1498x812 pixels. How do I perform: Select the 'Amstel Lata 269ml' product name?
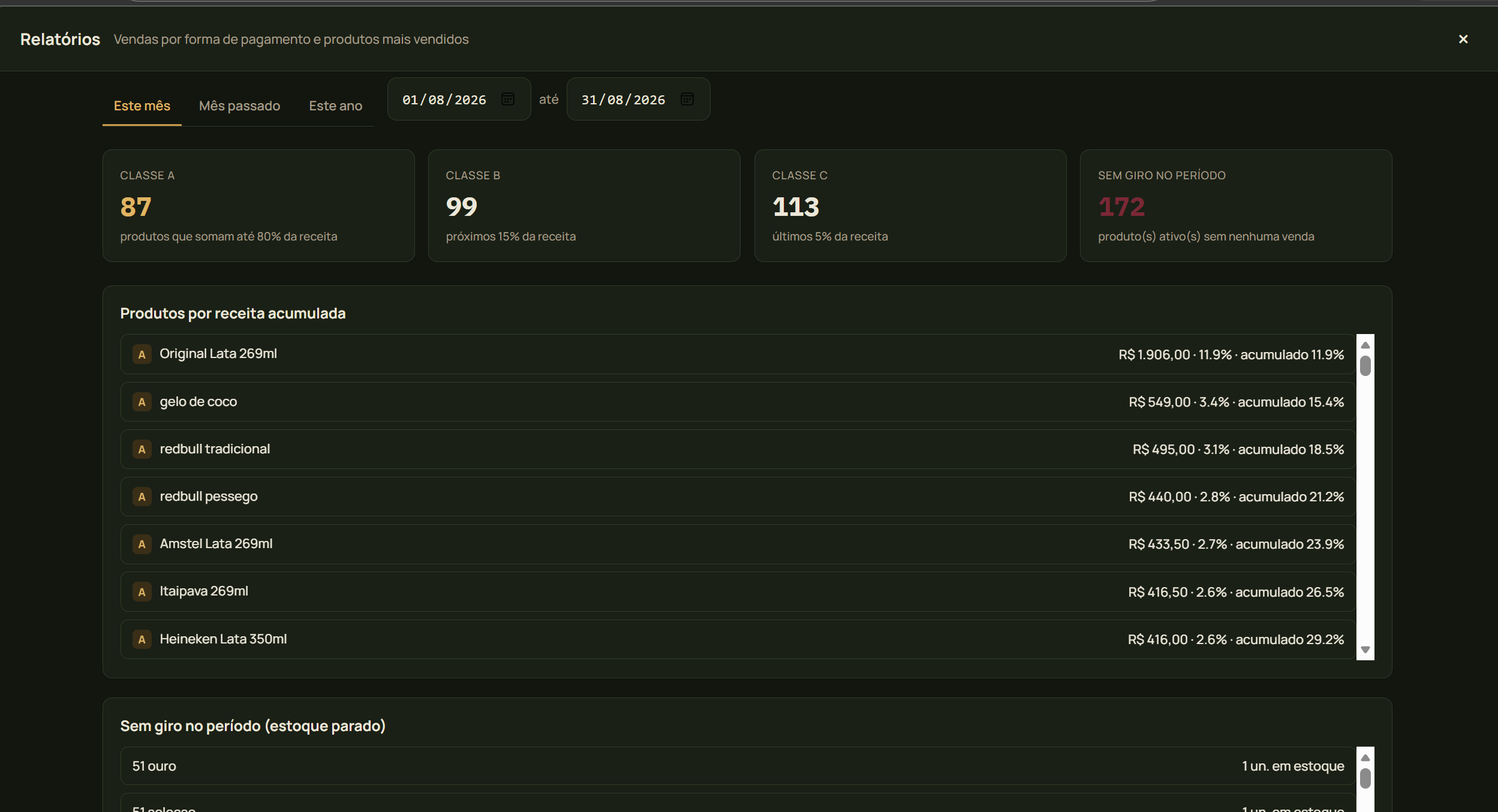click(216, 544)
